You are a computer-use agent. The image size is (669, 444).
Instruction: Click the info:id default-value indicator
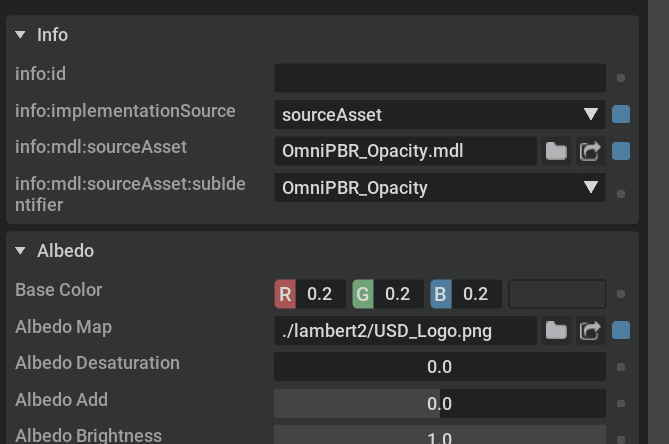[x=621, y=78]
